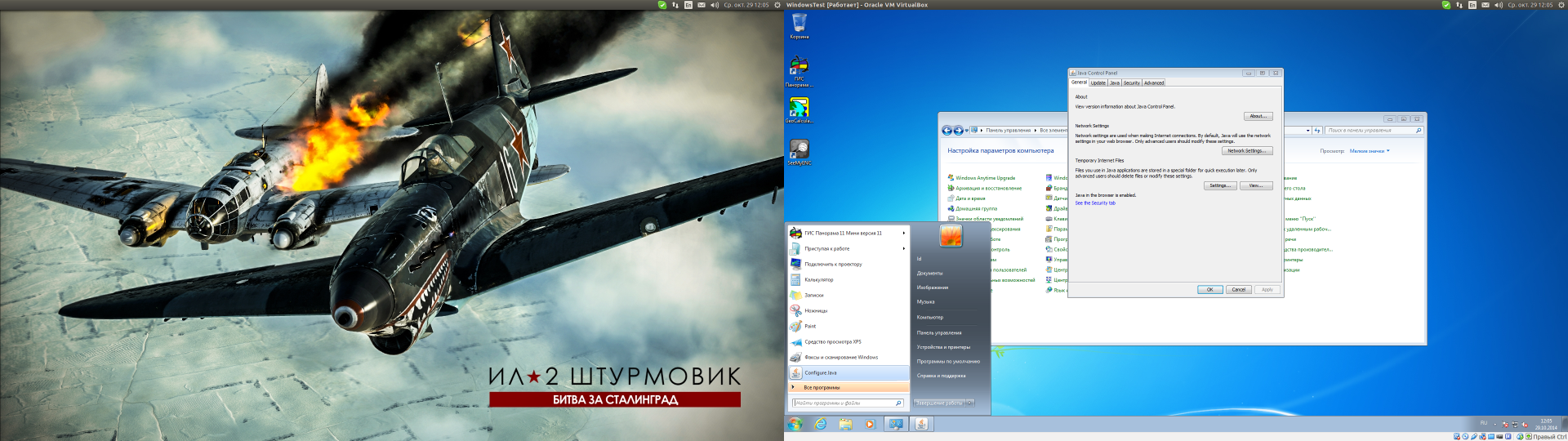1568x441 pixels.
Task: Select Ножницы in Start menu
Action: 849,310
